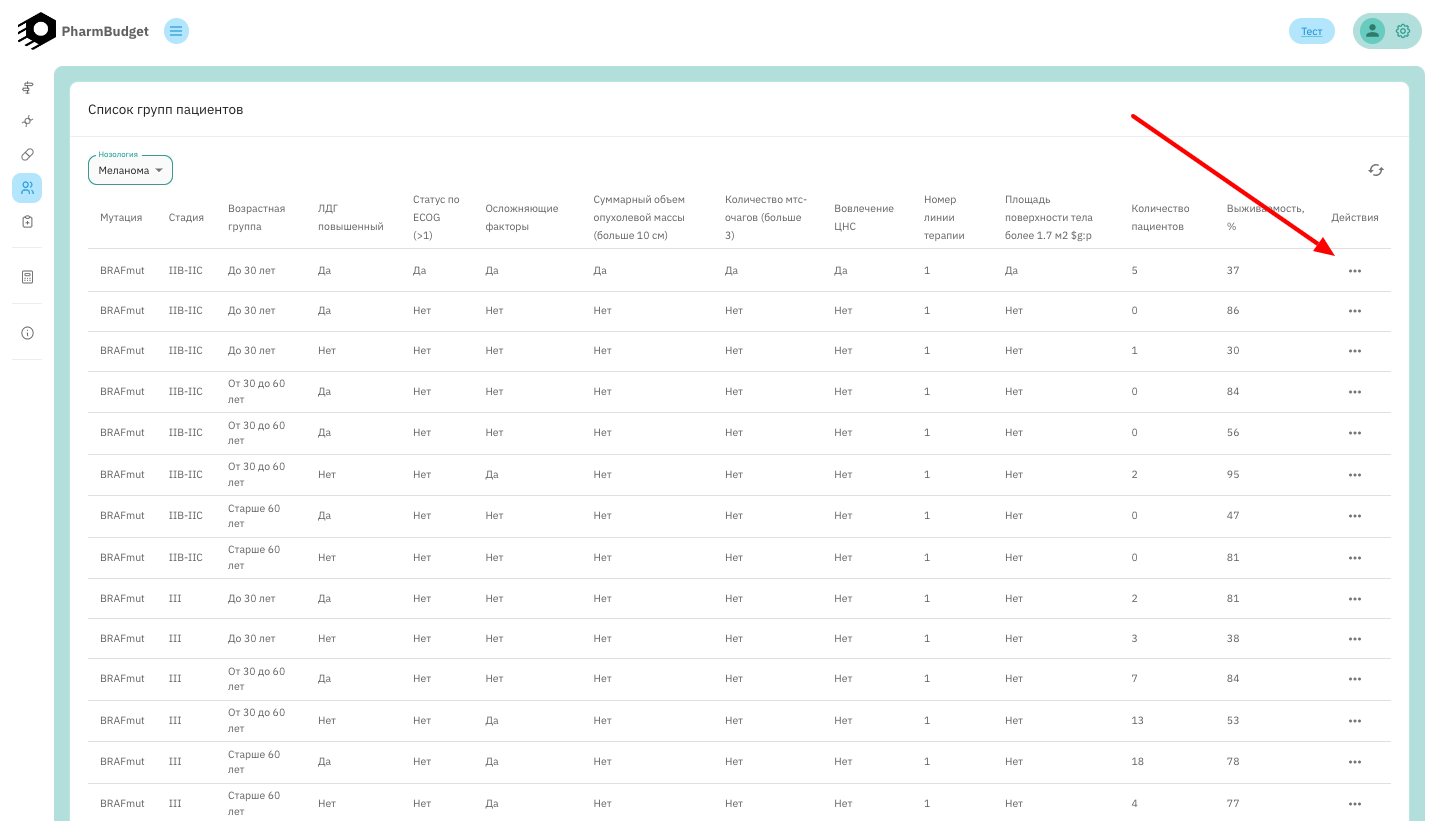The image size is (1440, 821).
Task: Expand the Нозология dropdown showing Меланома
Action: 130,170
